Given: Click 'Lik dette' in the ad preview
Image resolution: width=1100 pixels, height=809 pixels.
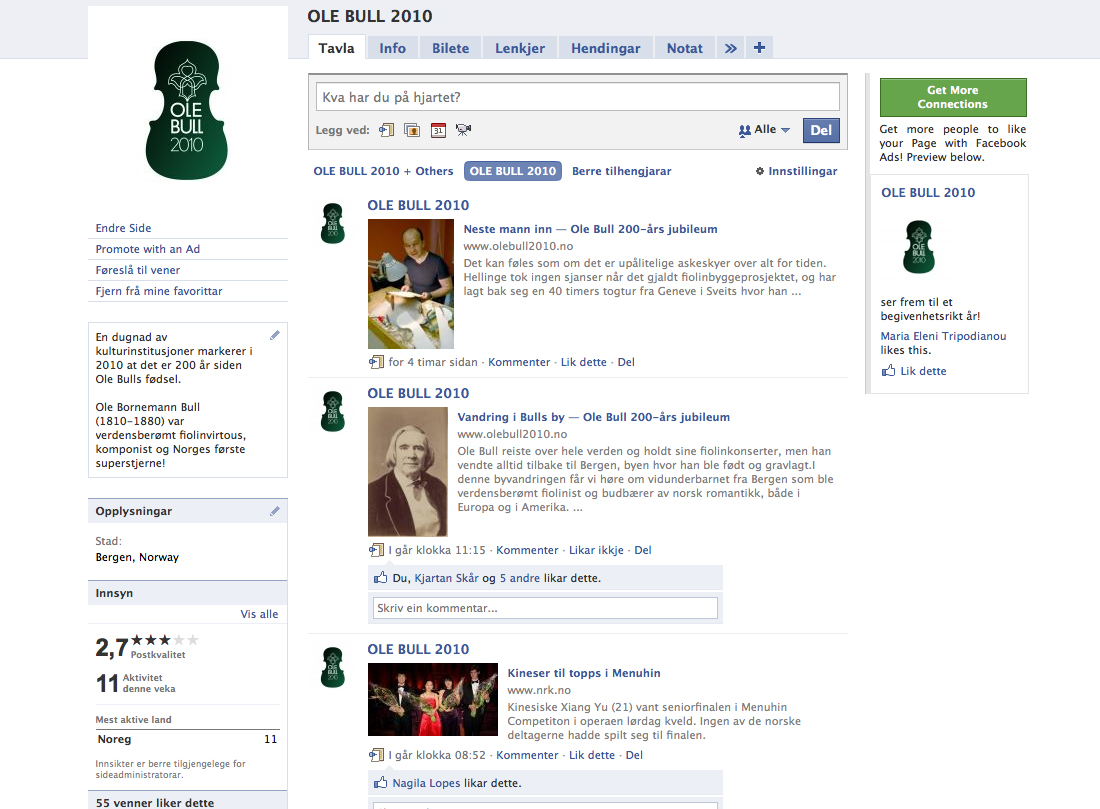Looking at the screenshot, I should point(923,371).
